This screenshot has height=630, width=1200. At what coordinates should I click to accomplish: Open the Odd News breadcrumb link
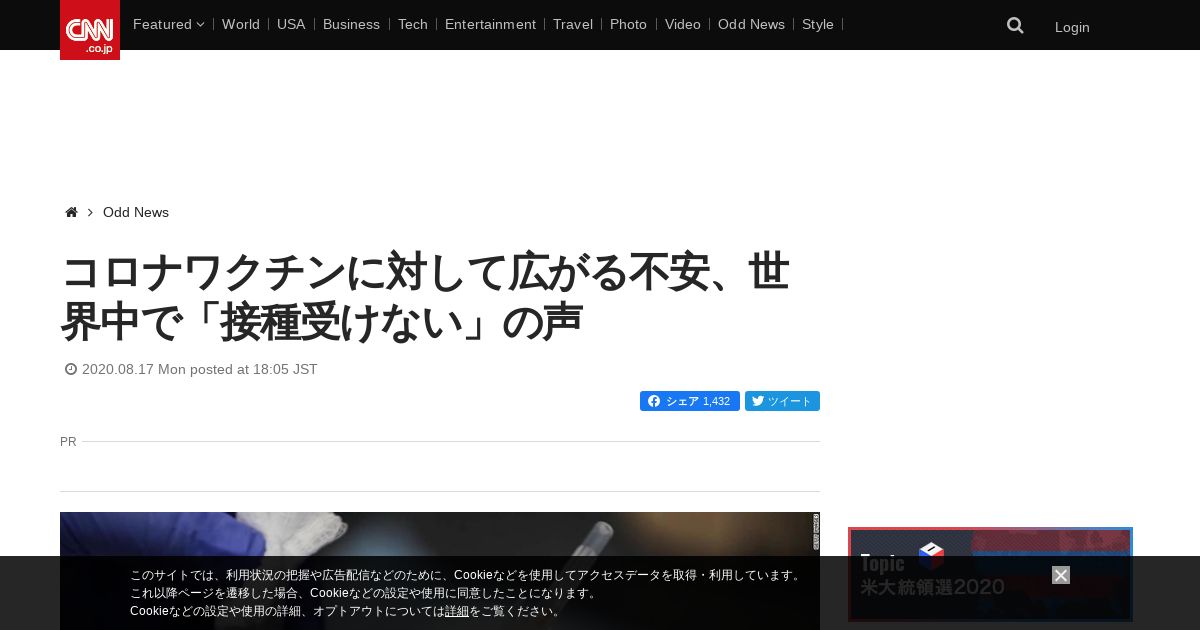point(136,212)
